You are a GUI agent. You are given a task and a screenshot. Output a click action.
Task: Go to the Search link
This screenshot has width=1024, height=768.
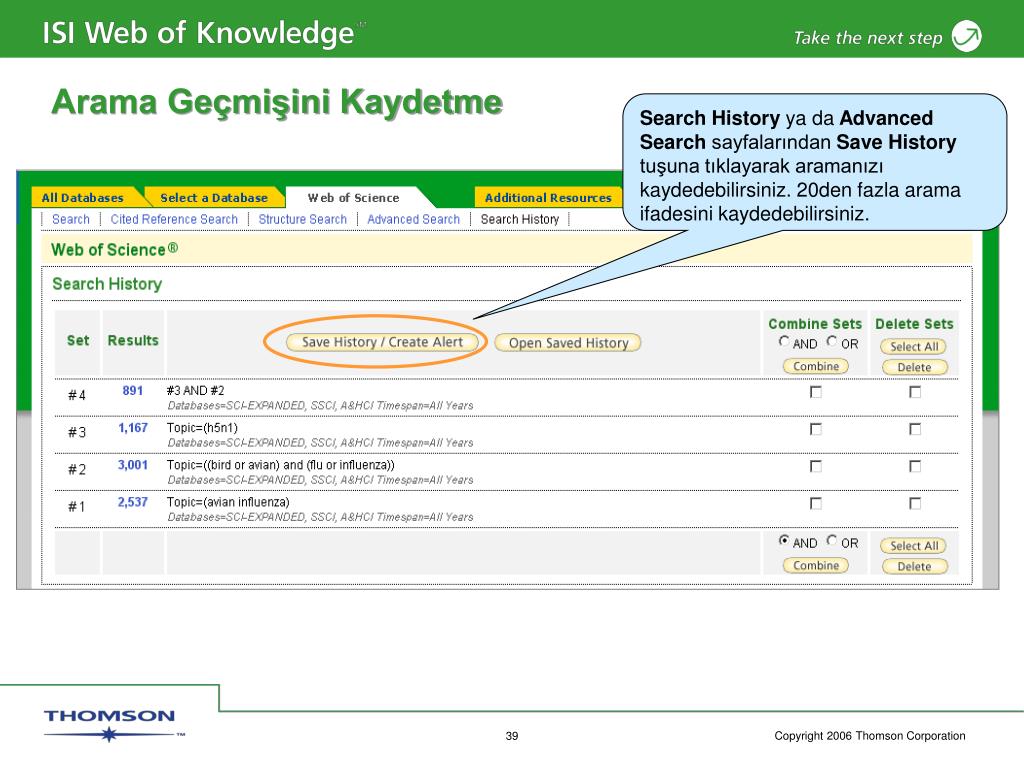[71, 219]
